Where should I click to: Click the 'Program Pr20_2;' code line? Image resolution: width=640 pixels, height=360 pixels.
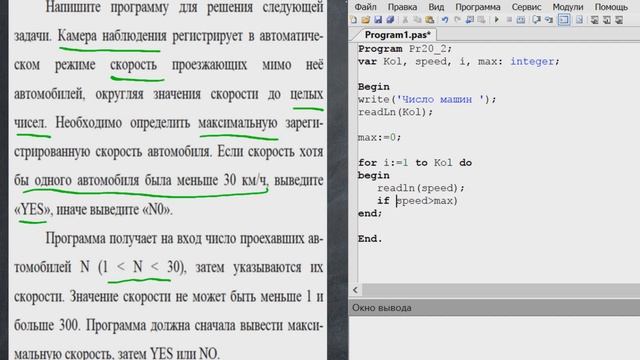click(405, 49)
